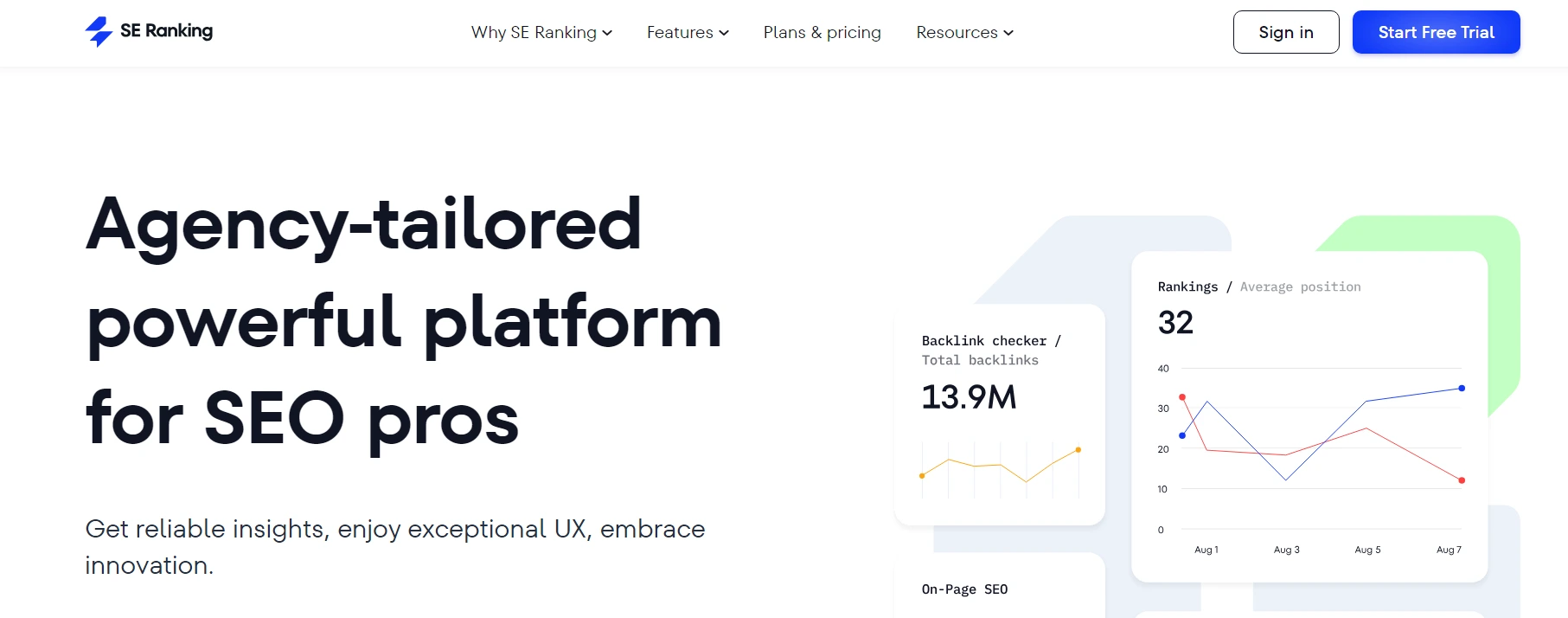Expand the Why SE Ranking chevron arrow
The height and width of the screenshot is (618, 1568).
[607, 33]
